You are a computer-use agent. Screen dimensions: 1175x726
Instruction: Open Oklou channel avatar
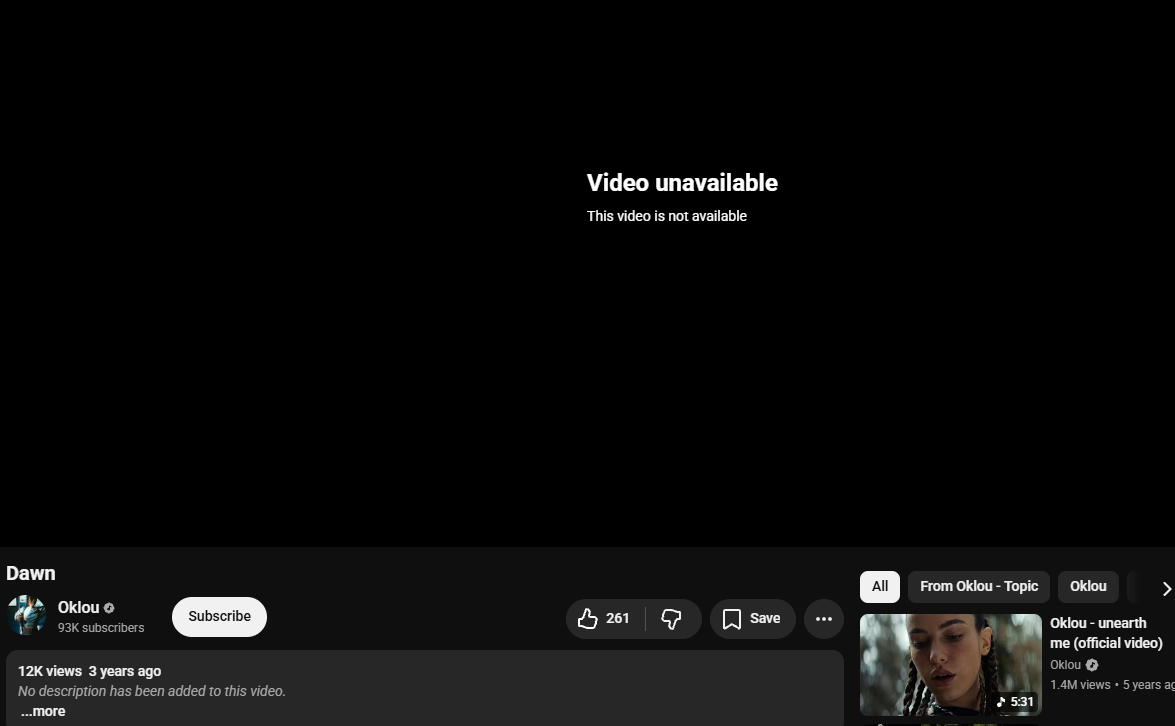(26, 615)
